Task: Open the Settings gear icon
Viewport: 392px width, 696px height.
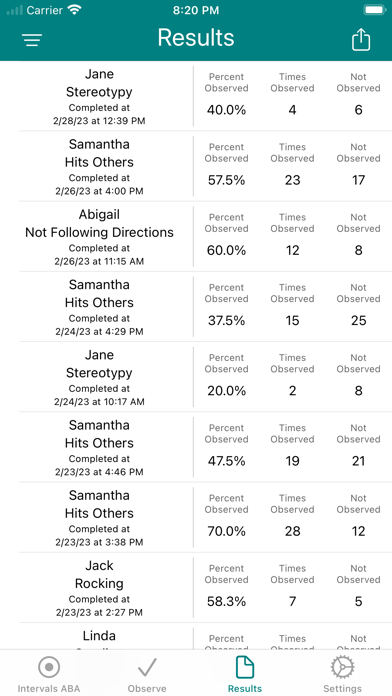Action: tap(342, 667)
